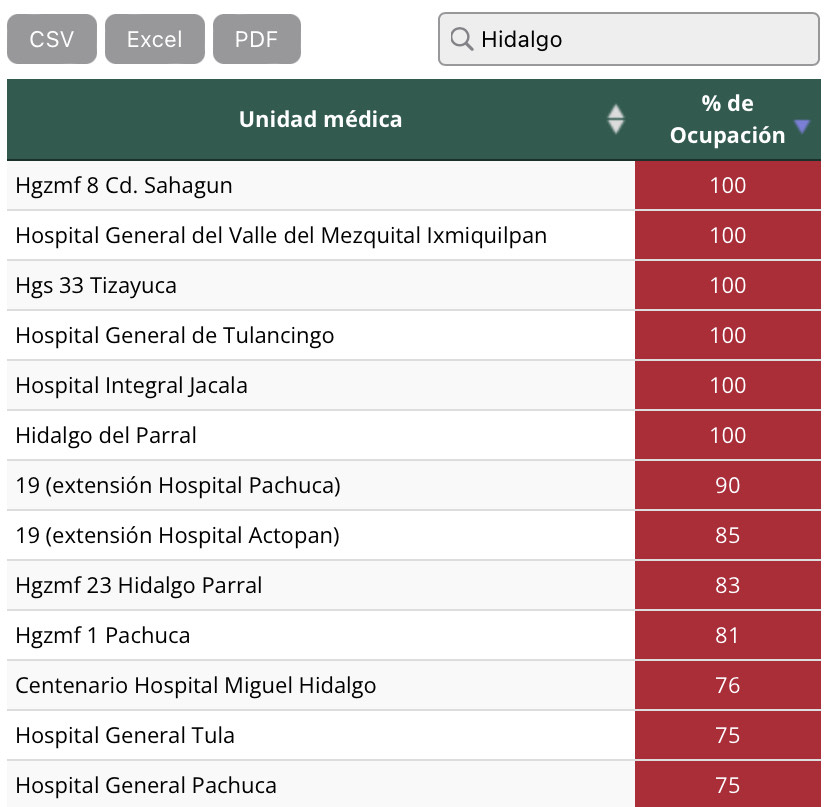Click red occupancy cell for Hidalgo del Parral
Image resolution: width=828 pixels, height=807 pixels.
pyautogui.click(x=727, y=435)
